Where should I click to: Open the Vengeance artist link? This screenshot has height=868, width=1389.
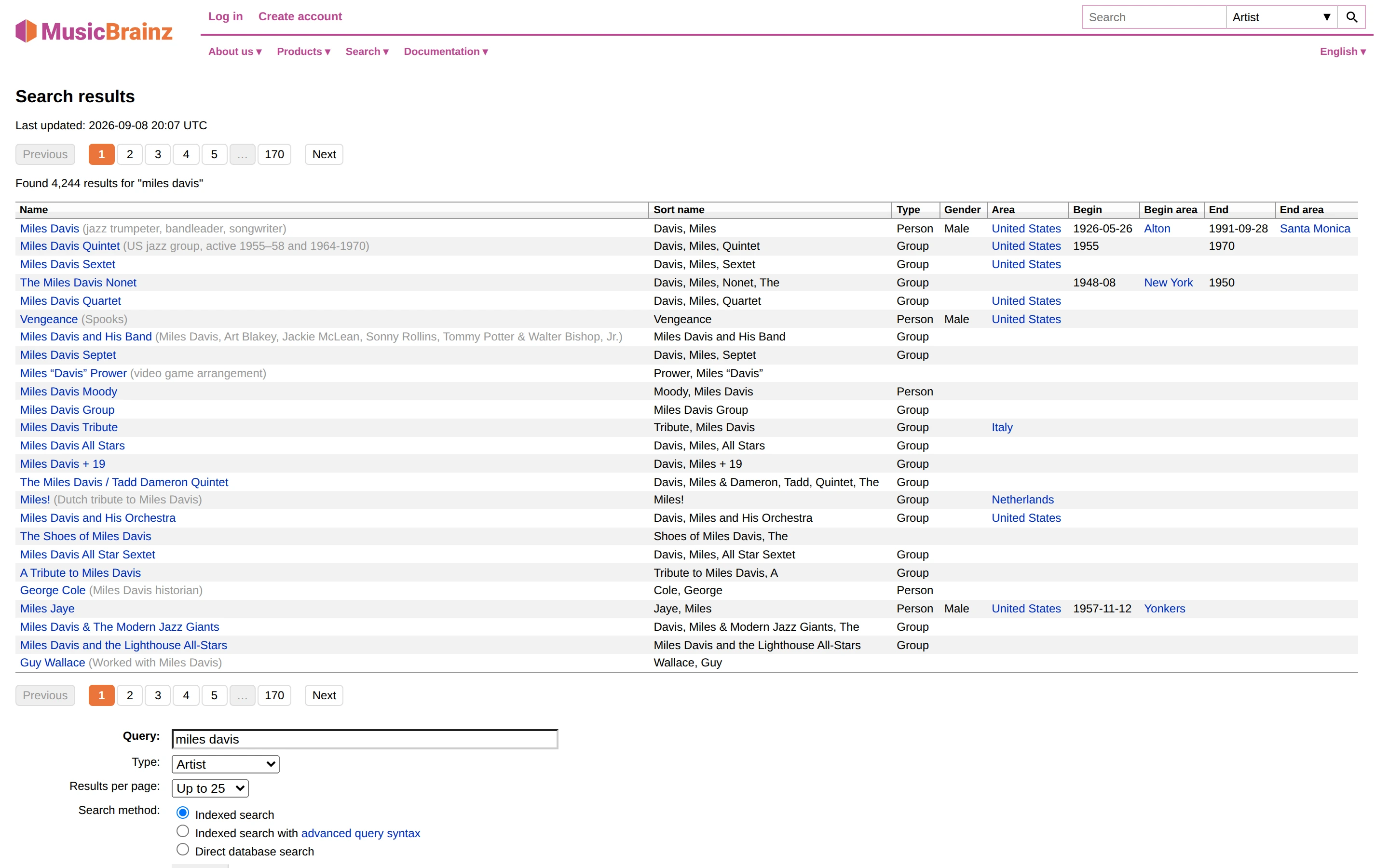49,319
